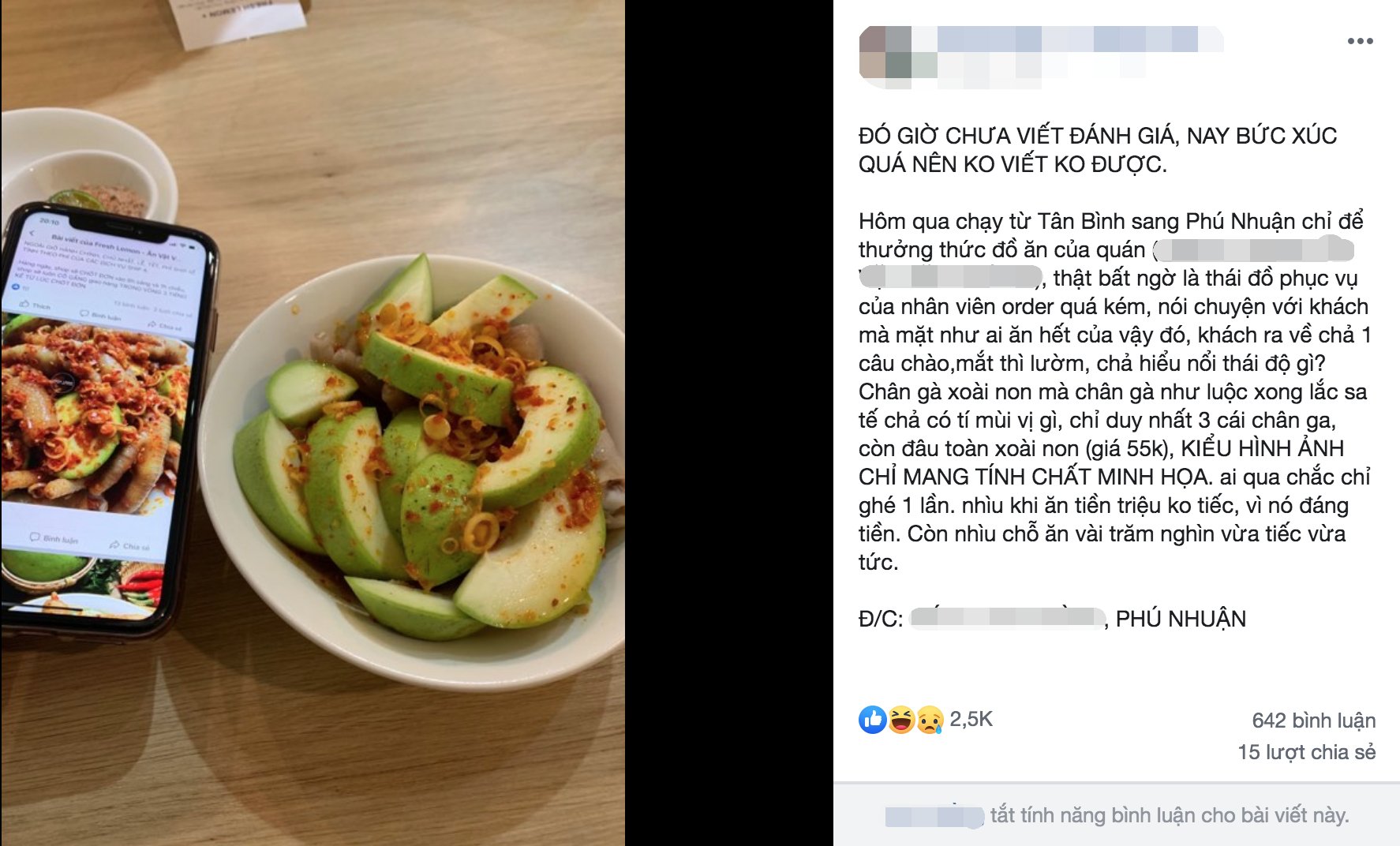Open the 15 lượt chia sẻ shares list
Image resolution: width=1400 pixels, height=846 pixels.
pyautogui.click(x=1306, y=752)
